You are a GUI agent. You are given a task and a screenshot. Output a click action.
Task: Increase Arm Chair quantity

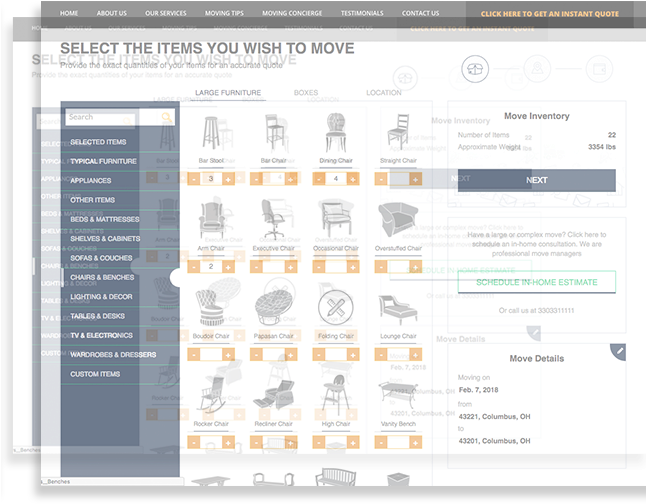(x=228, y=267)
